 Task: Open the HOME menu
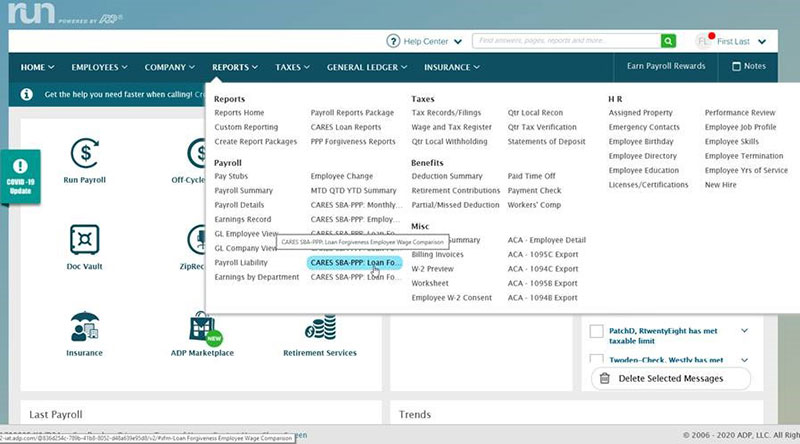click(37, 67)
